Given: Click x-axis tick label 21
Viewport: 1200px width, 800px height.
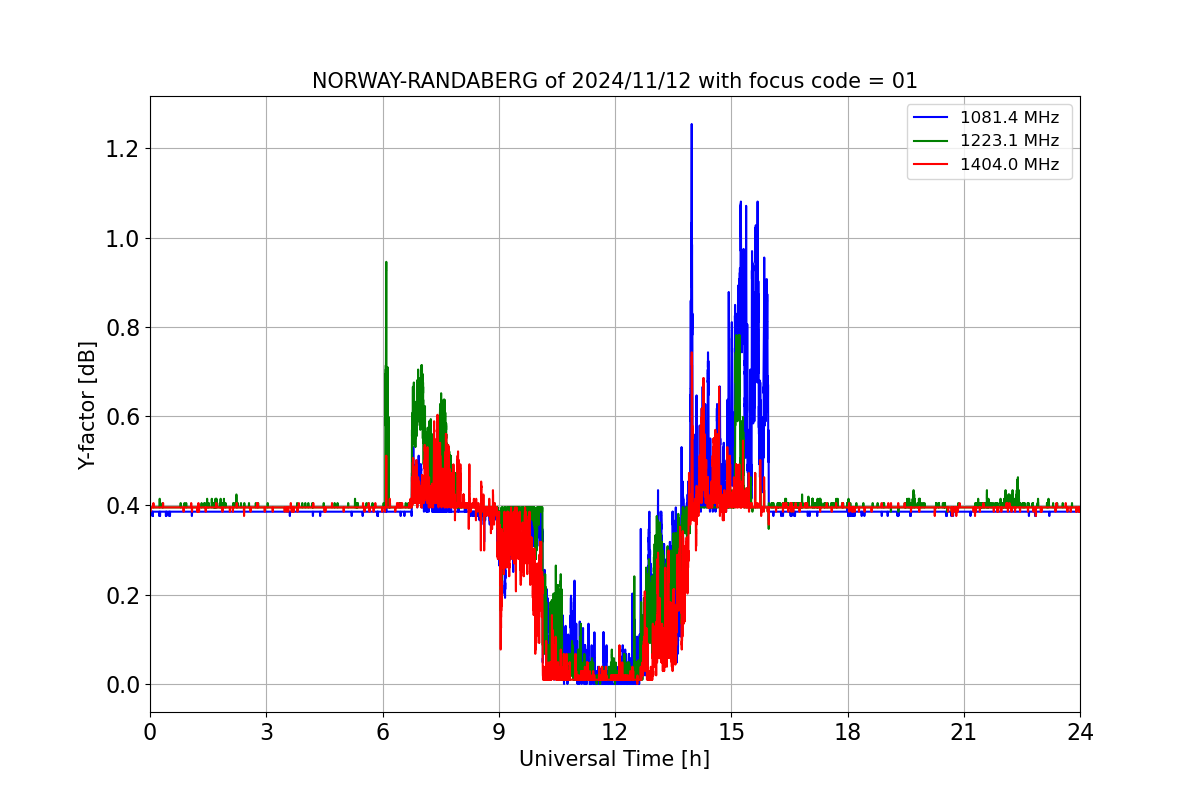Looking at the screenshot, I should point(964,732).
